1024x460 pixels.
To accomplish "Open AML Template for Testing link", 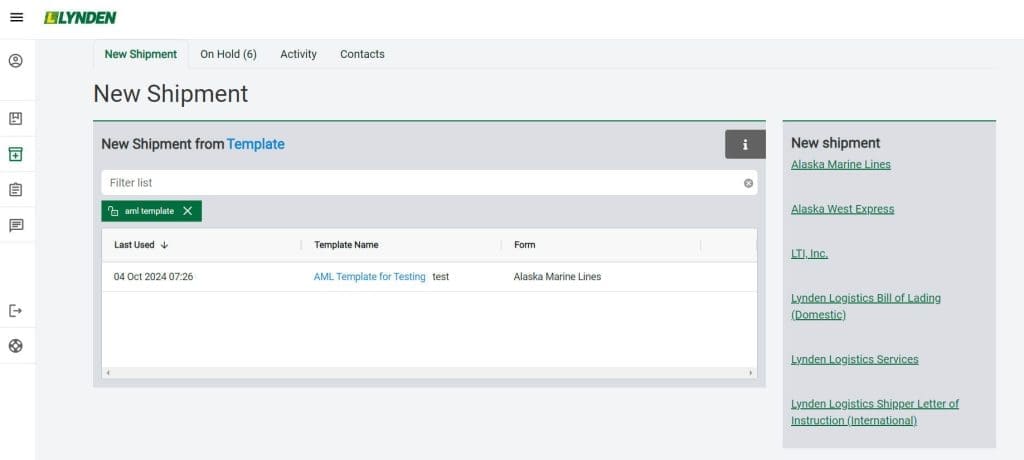I will 370,277.
